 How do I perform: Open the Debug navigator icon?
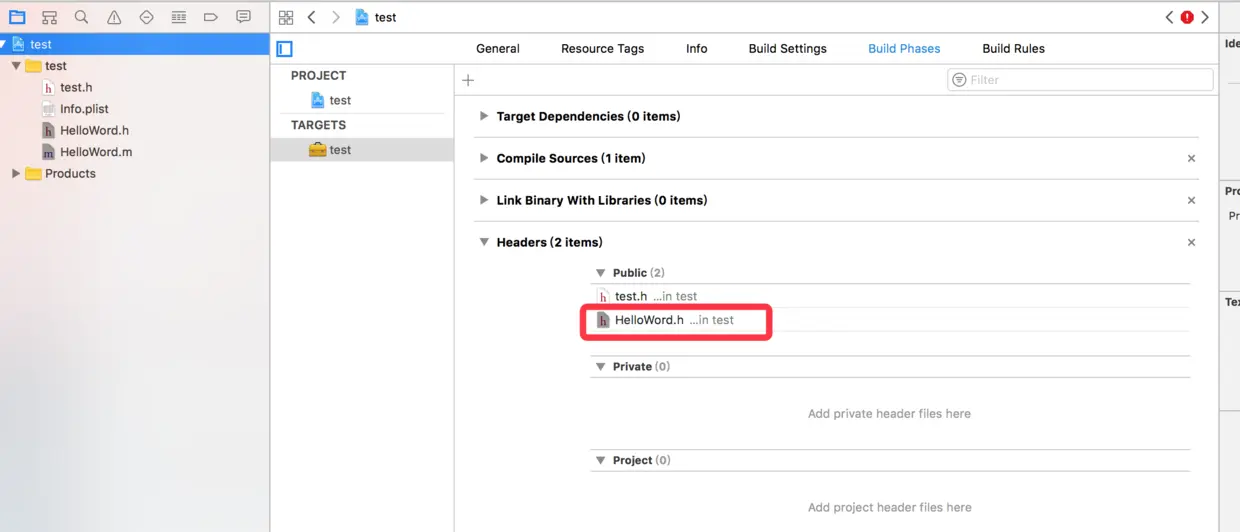(x=178, y=17)
